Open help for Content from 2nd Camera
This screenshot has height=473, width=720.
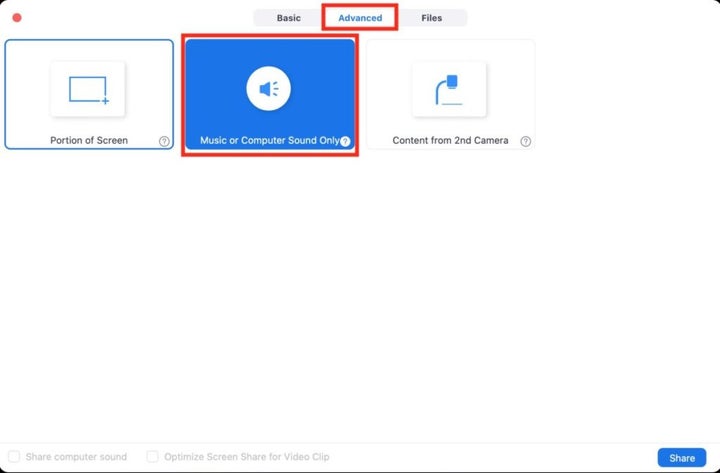[525, 142]
